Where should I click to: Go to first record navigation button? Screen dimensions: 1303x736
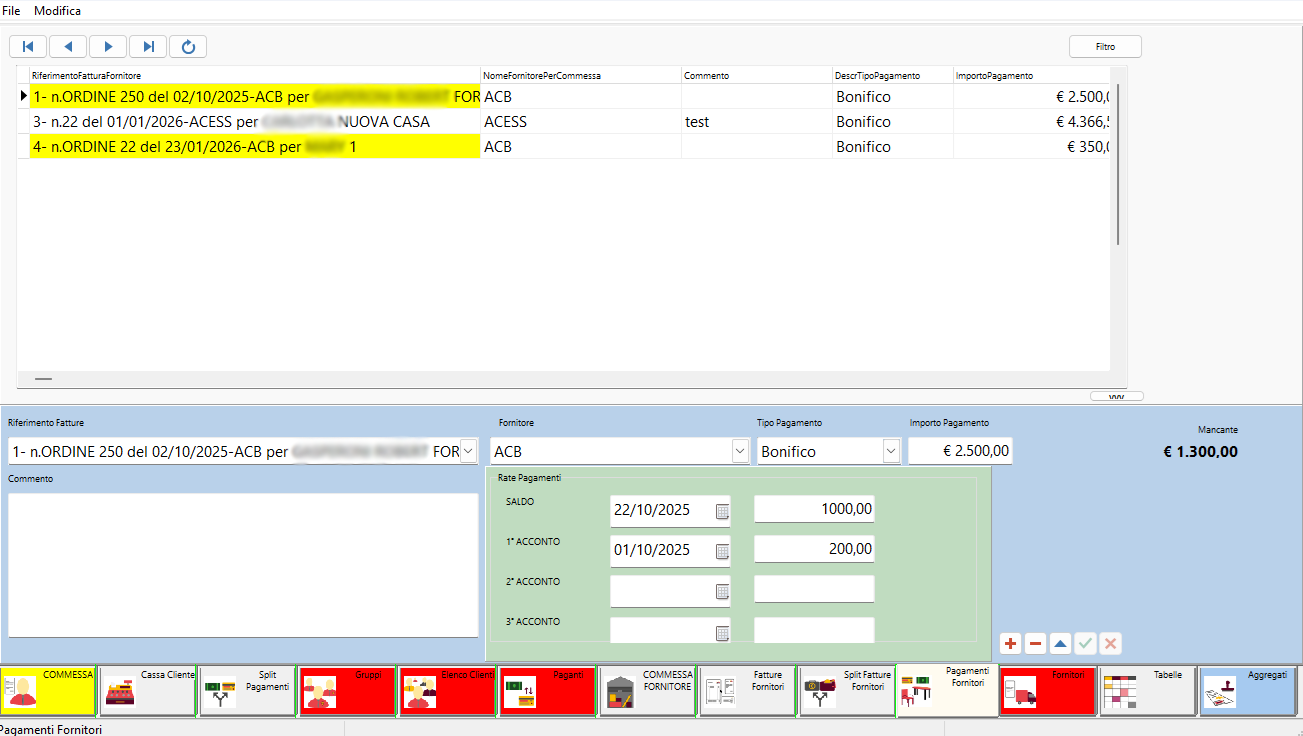point(28,46)
